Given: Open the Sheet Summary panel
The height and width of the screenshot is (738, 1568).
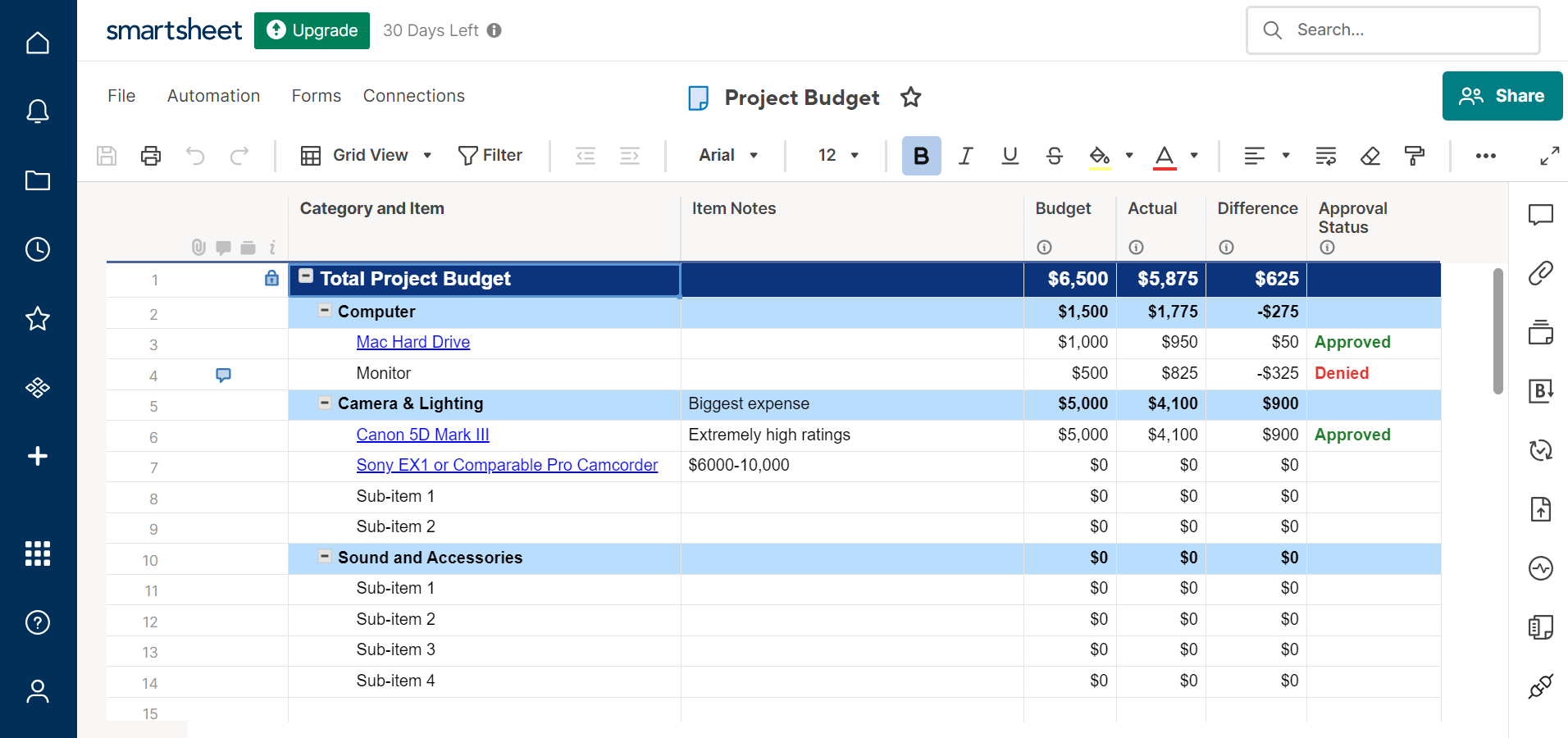Looking at the screenshot, I should 1541,626.
